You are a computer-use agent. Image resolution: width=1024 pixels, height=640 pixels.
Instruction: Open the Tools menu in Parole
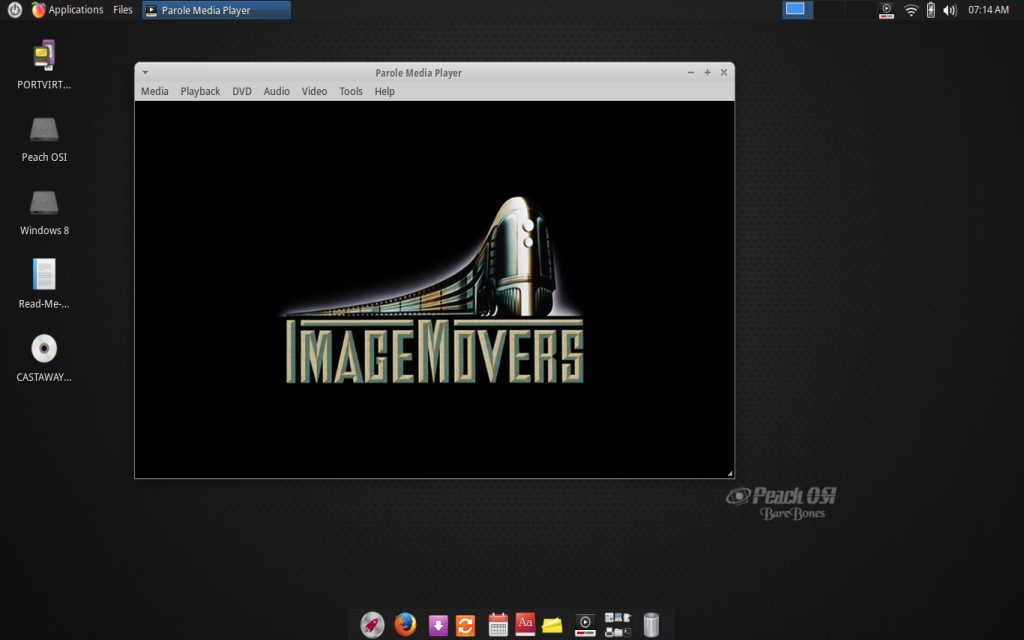click(350, 91)
